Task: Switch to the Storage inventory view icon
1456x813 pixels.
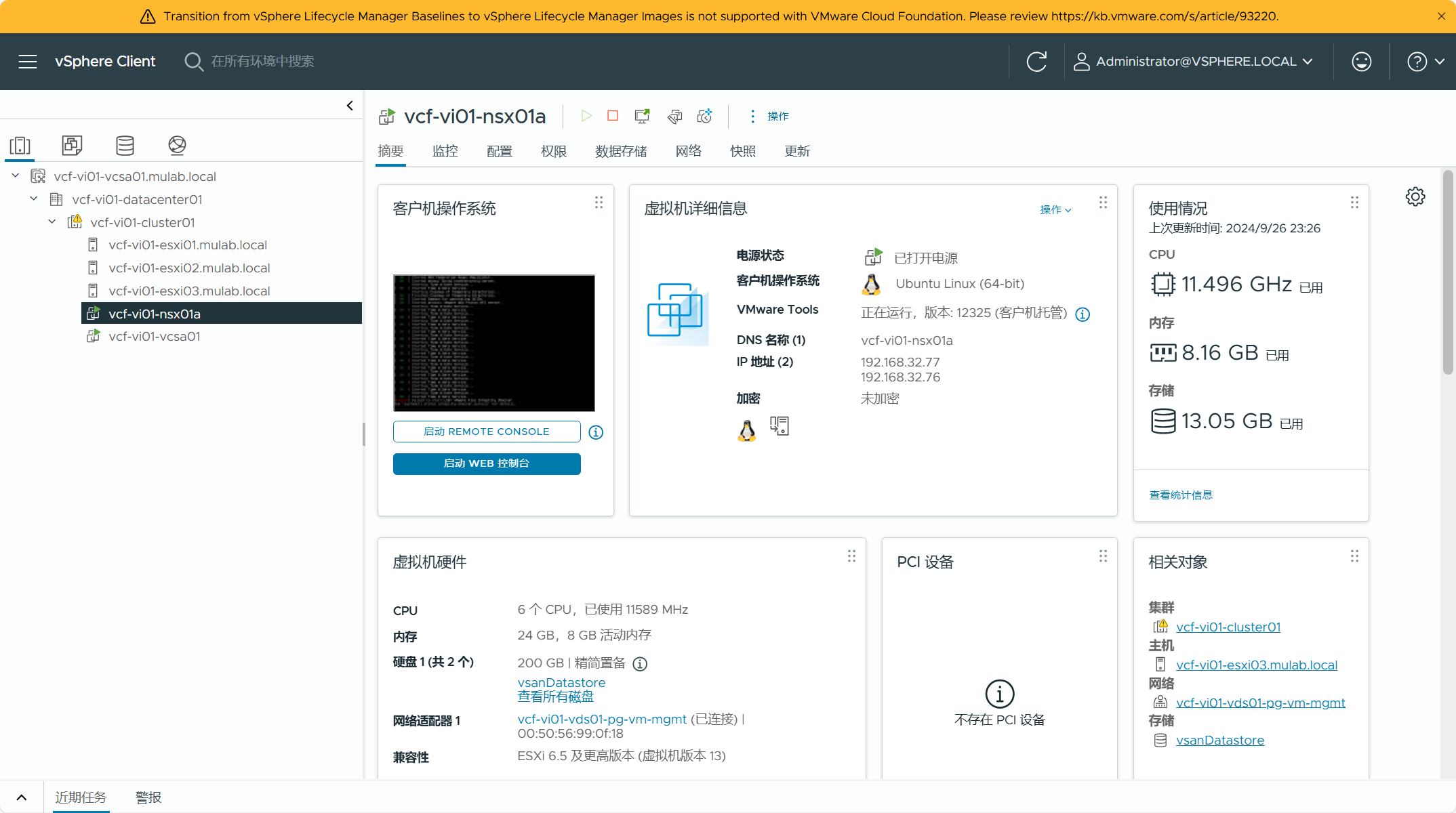Action: pyautogui.click(x=125, y=145)
